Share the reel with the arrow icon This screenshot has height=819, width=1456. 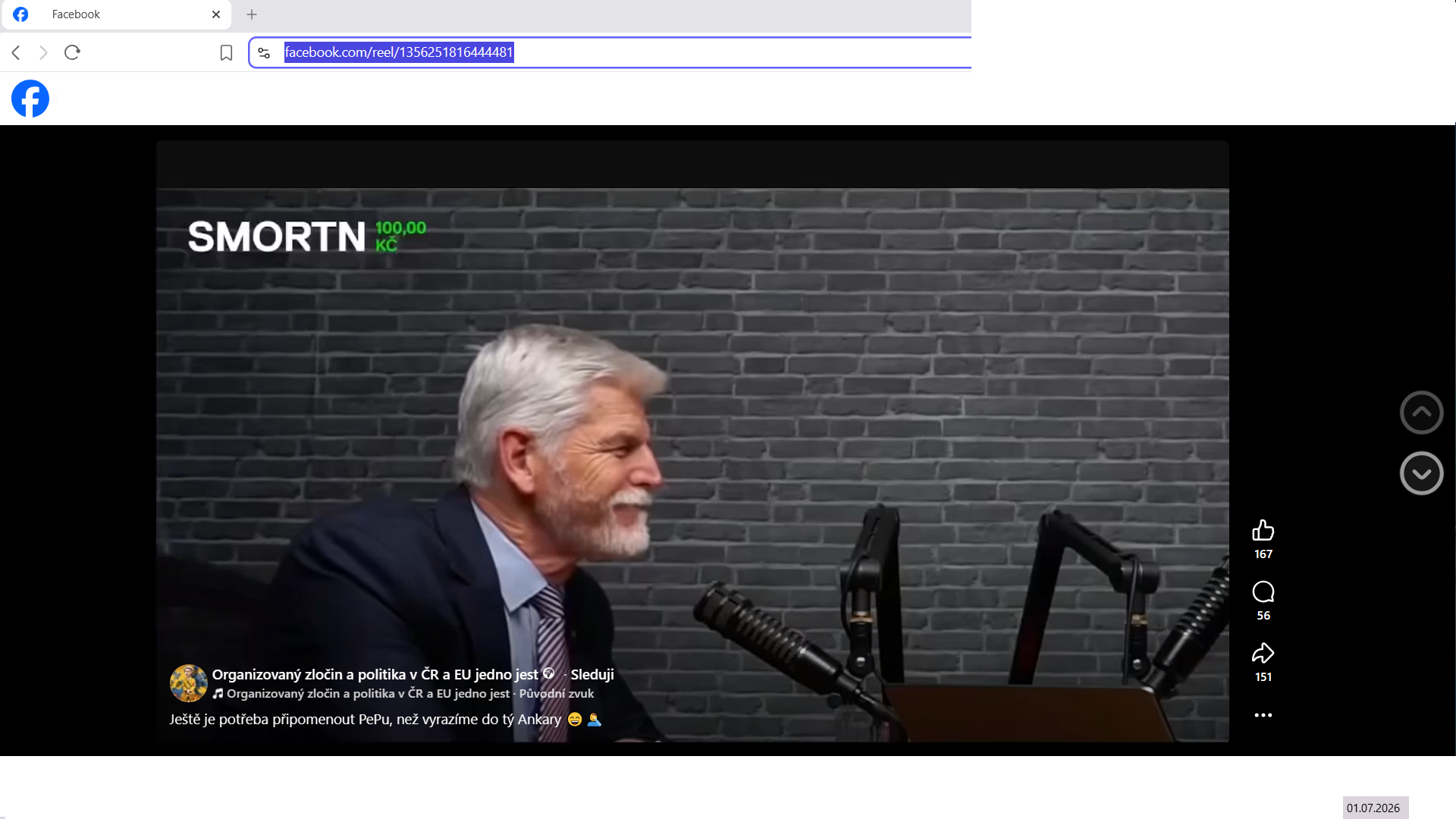(x=1263, y=653)
